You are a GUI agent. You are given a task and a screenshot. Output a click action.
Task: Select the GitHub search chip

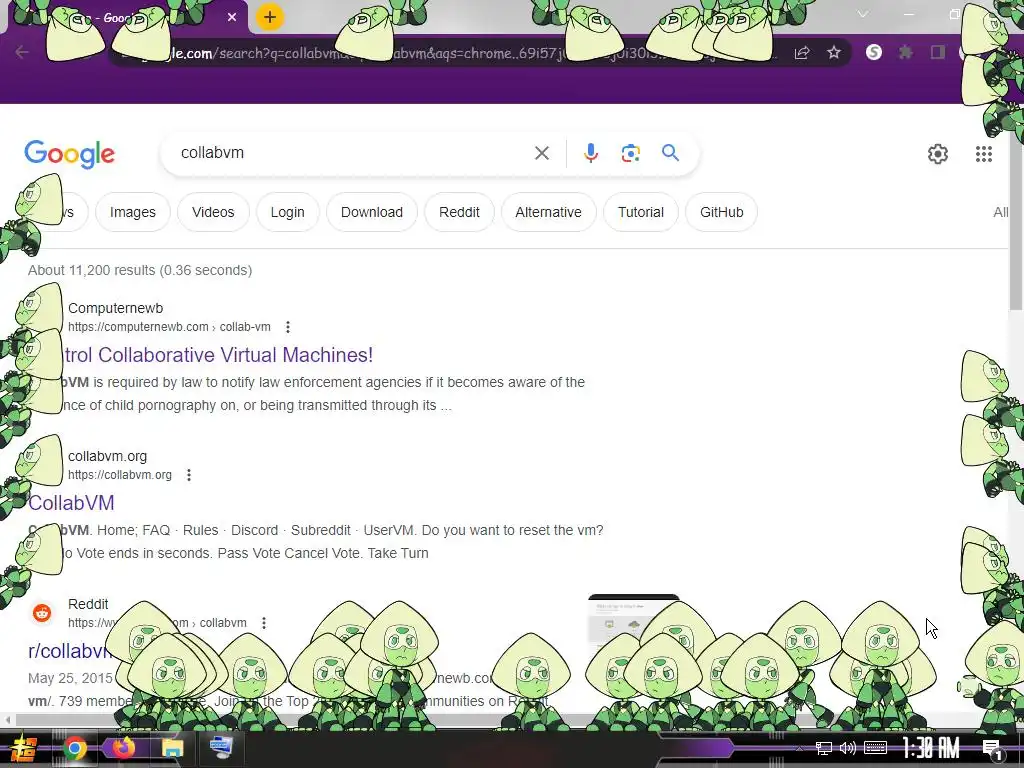tap(722, 212)
